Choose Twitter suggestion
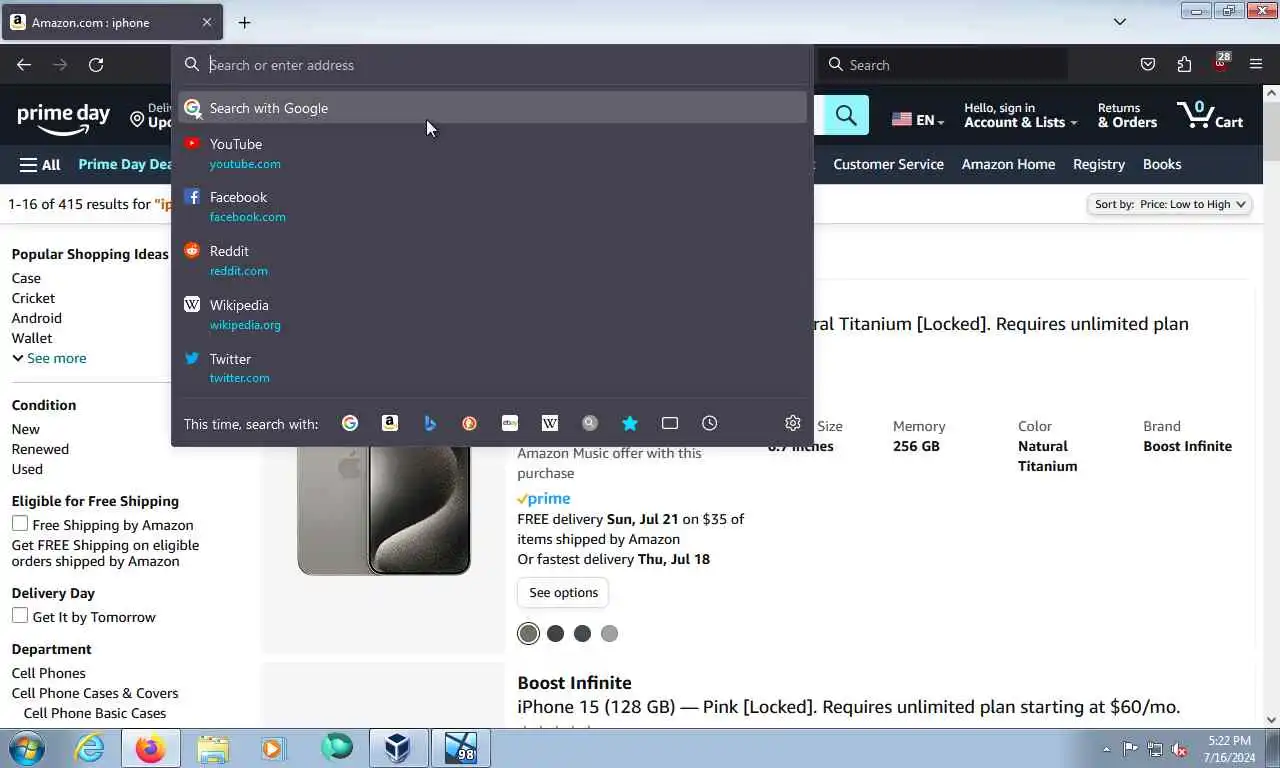The width and height of the screenshot is (1280, 768). click(492, 368)
